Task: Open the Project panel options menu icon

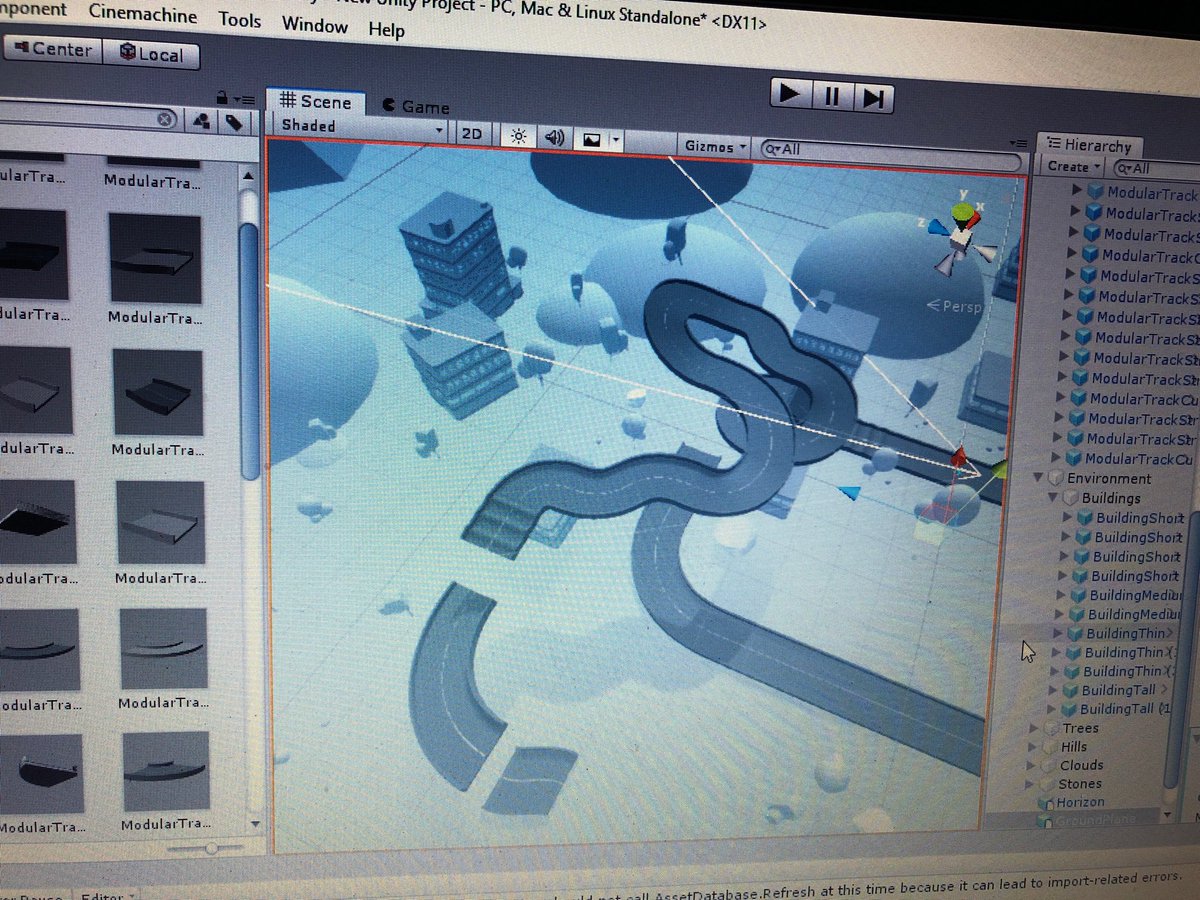Action: coord(243,99)
